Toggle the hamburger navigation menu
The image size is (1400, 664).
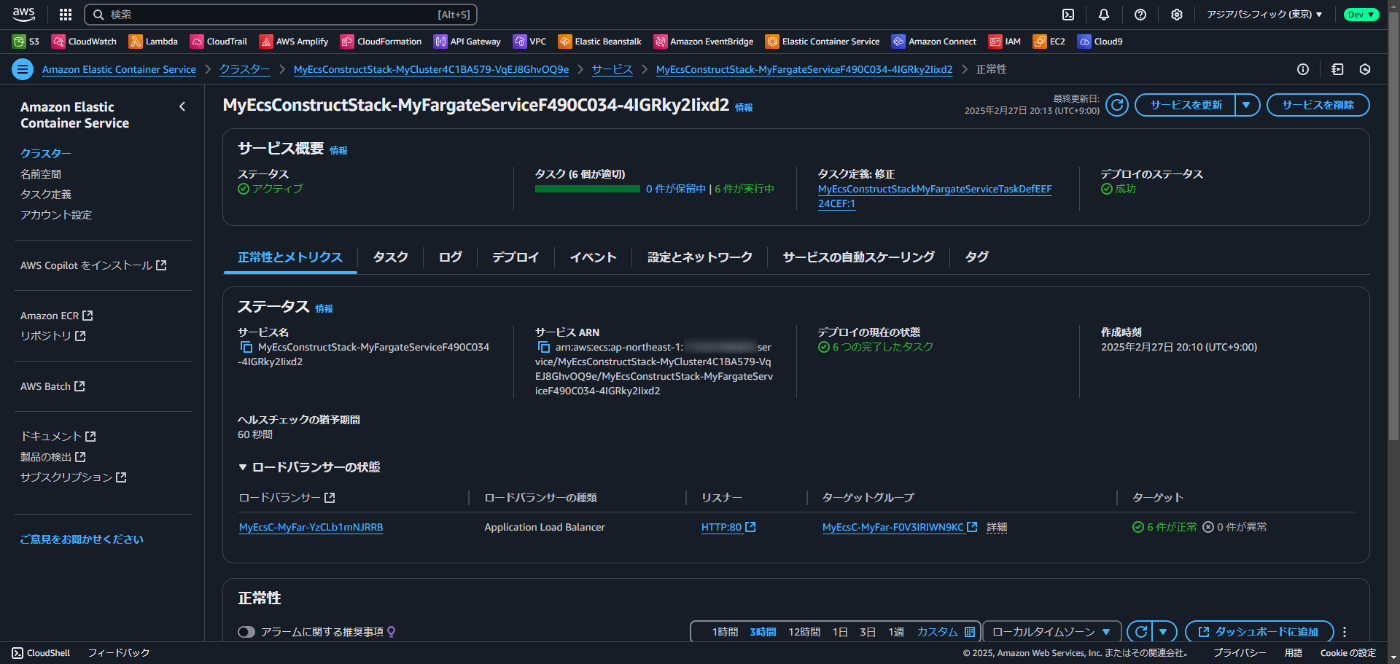tap(22, 69)
